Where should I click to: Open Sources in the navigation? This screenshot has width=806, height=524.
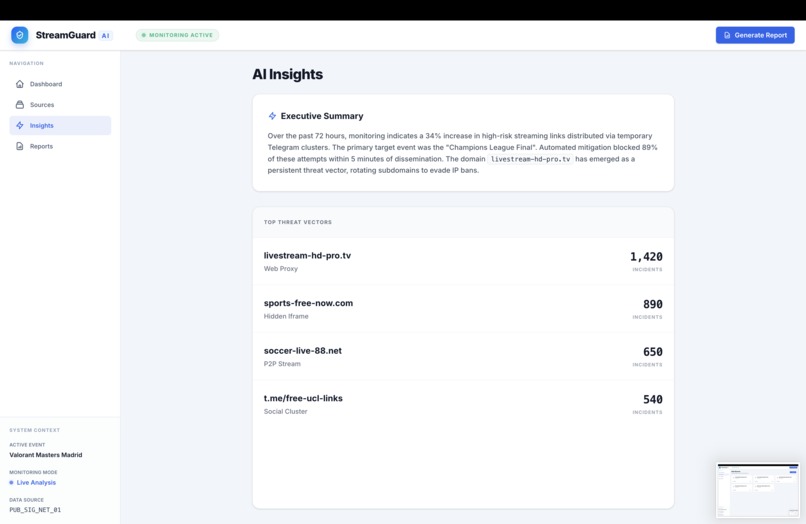[60, 104]
